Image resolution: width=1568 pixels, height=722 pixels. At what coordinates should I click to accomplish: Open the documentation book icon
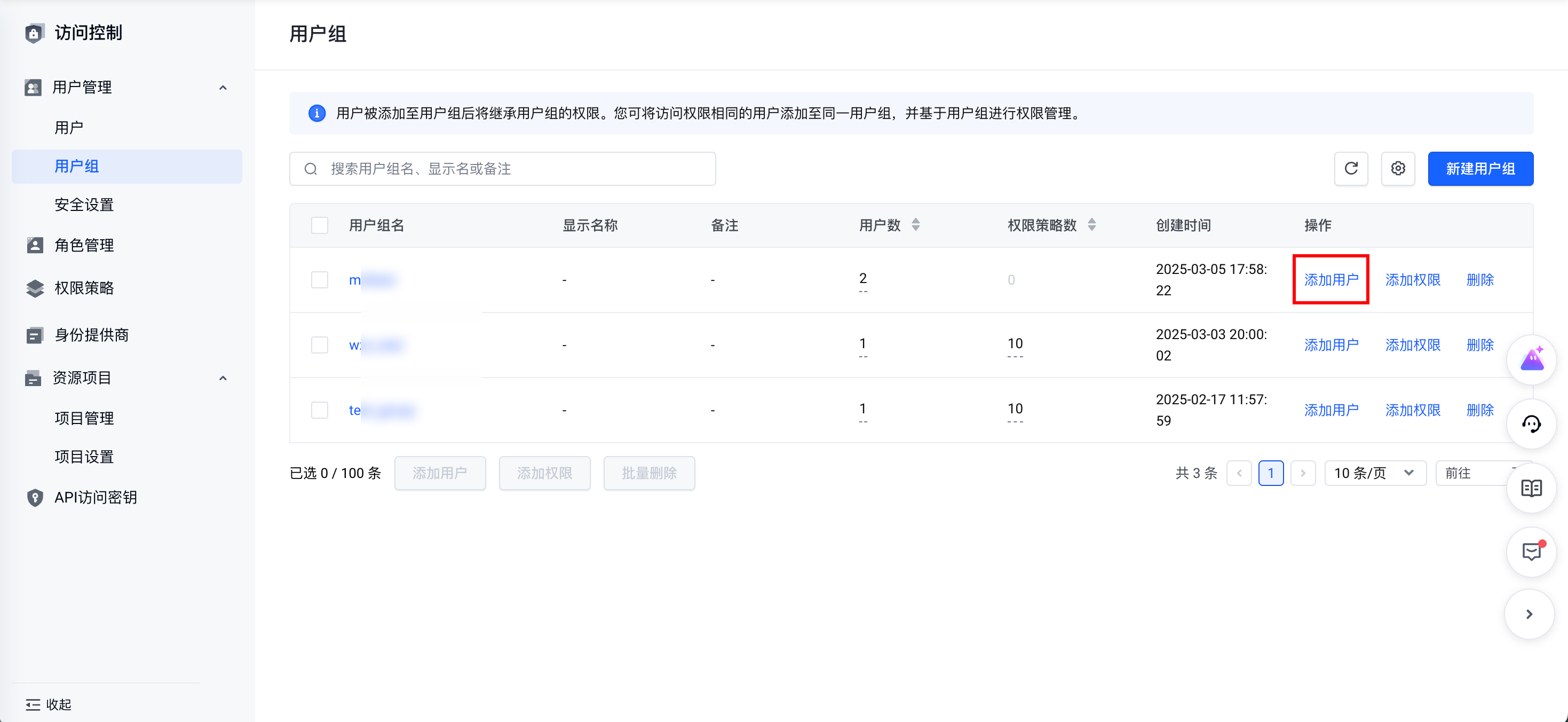[x=1531, y=488]
